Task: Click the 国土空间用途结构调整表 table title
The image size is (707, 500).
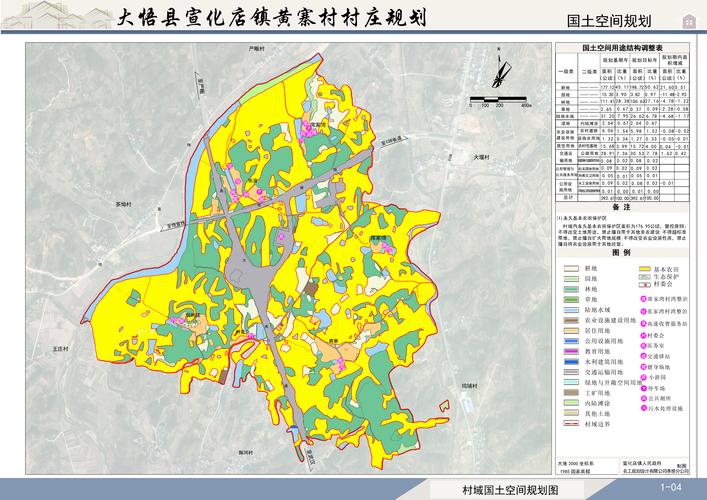Action: coord(624,47)
